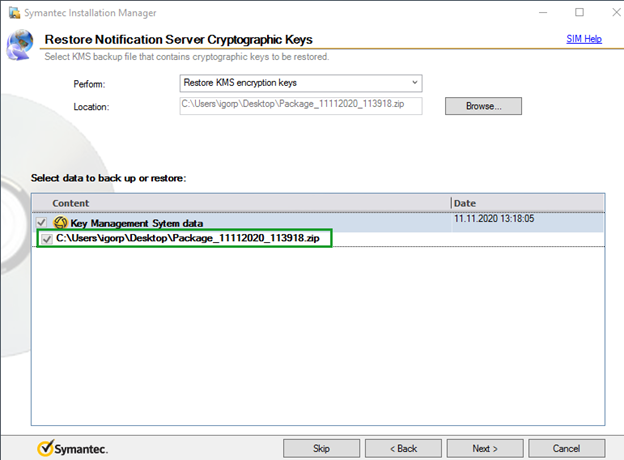Click the globe wizard icon beside the heading
The height and width of the screenshot is (460, 624).
coord(20,45)
